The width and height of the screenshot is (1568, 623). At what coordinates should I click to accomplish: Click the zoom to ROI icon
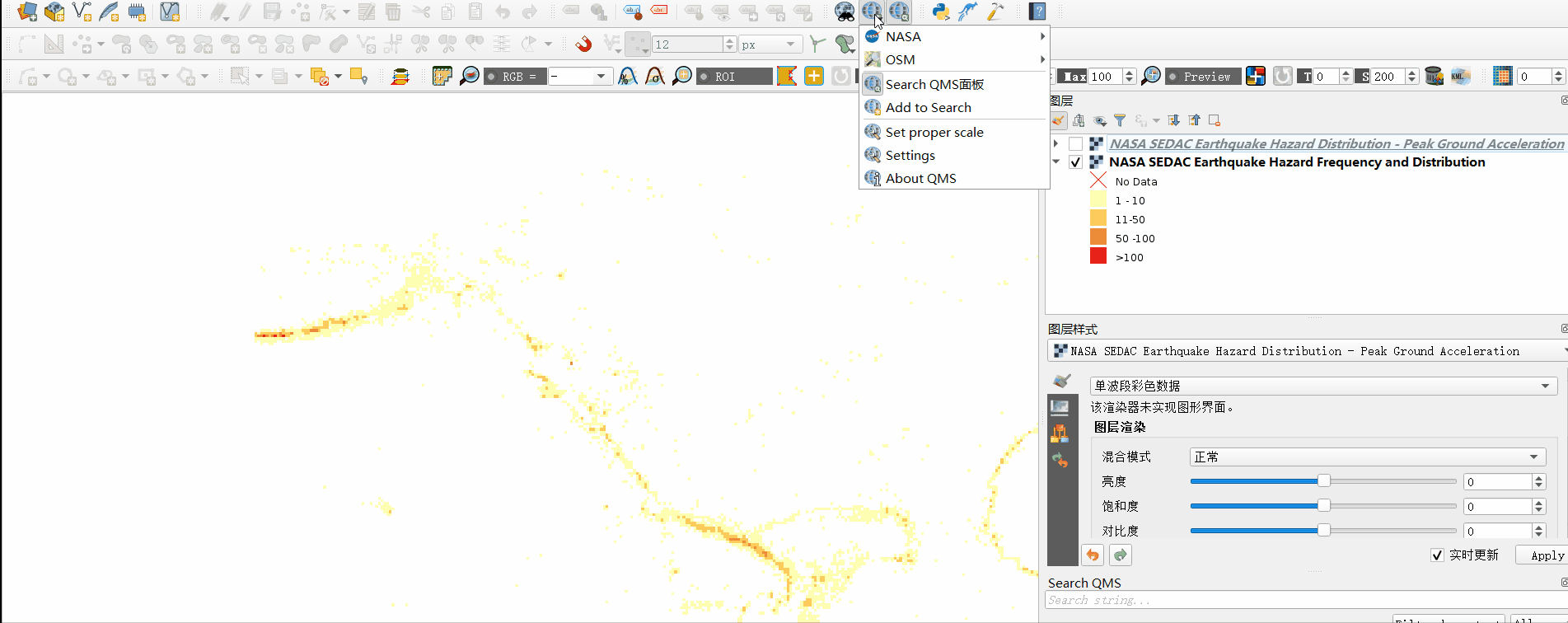click(682, 77)
